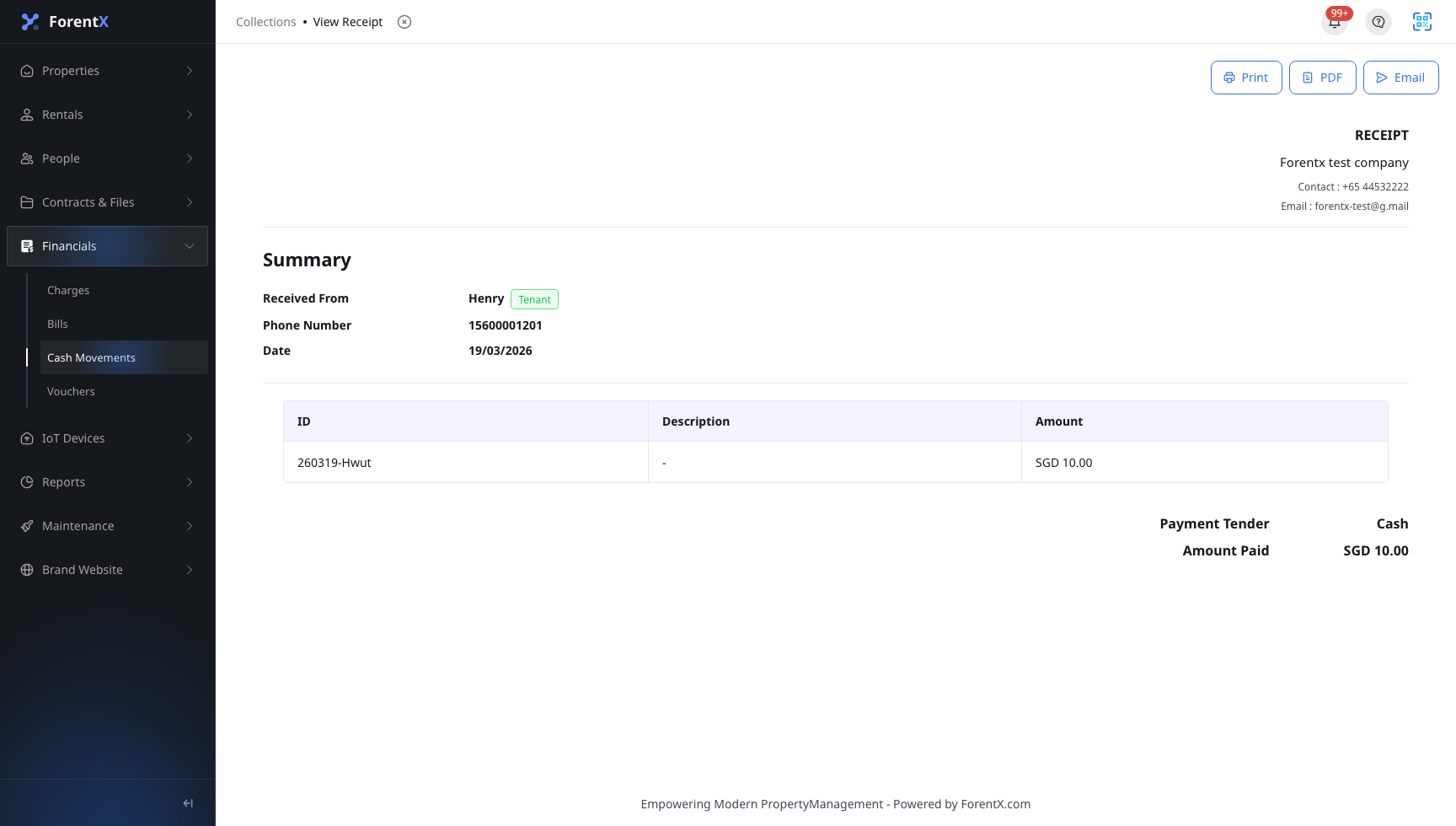Viewport: 1456px width, 826px height.
Task: Click the email forentx-test@g.mail
Action: click(1362, 206)
